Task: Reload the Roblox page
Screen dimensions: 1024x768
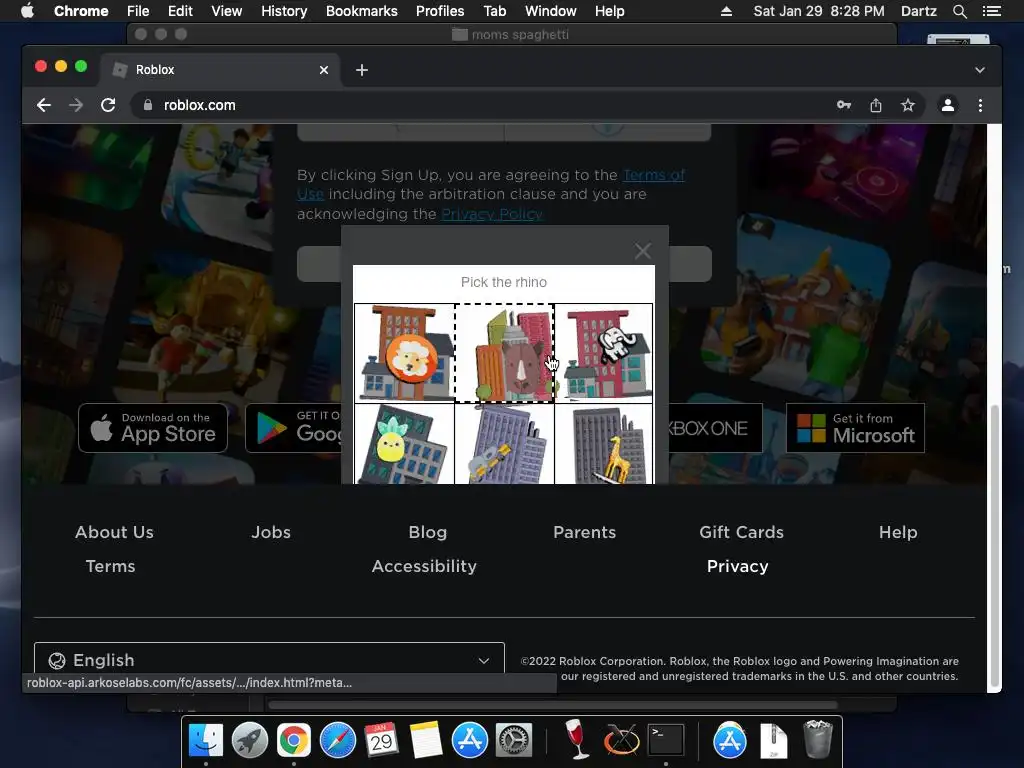Action: (x=108, y=105)
